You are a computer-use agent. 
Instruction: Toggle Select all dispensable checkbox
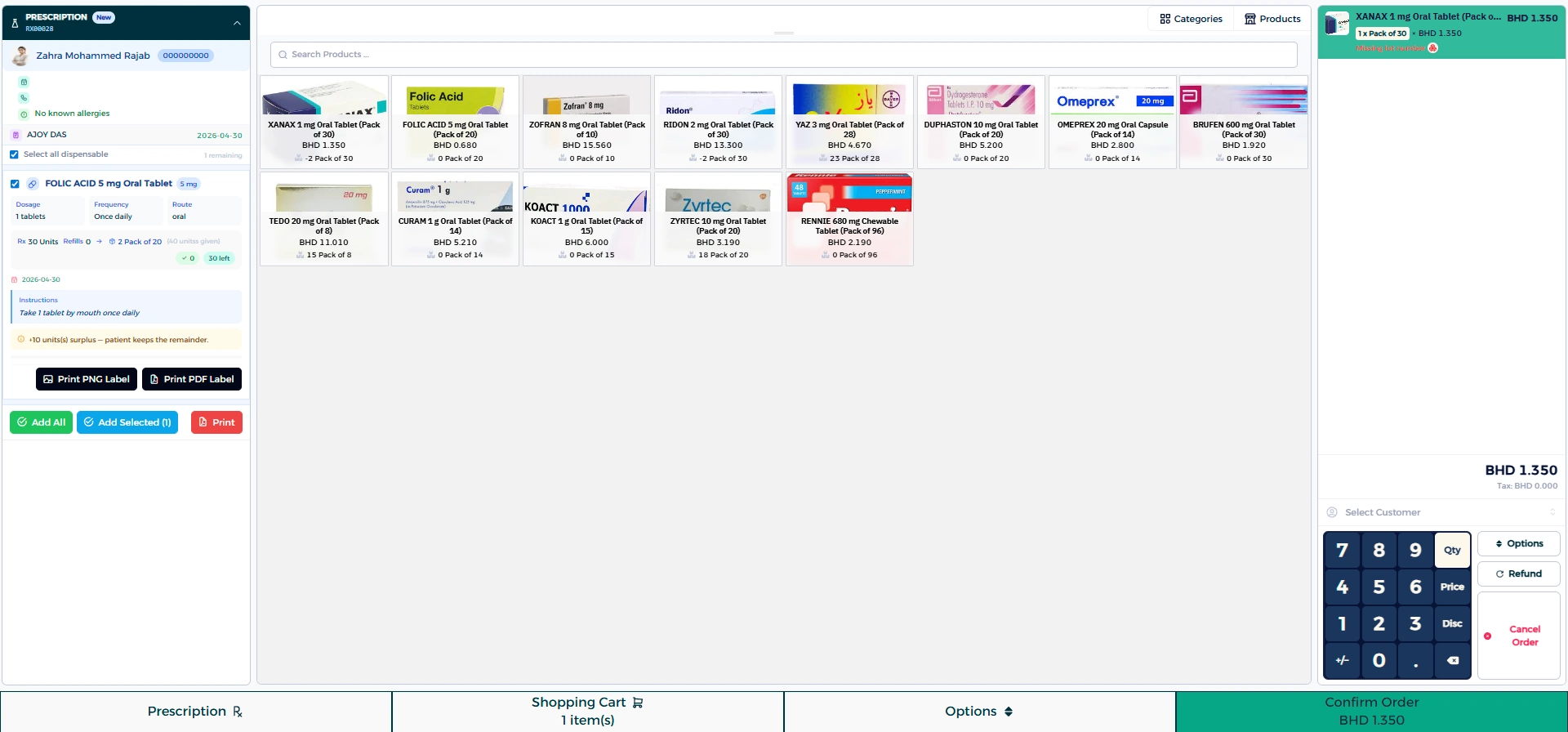[14, 154]
